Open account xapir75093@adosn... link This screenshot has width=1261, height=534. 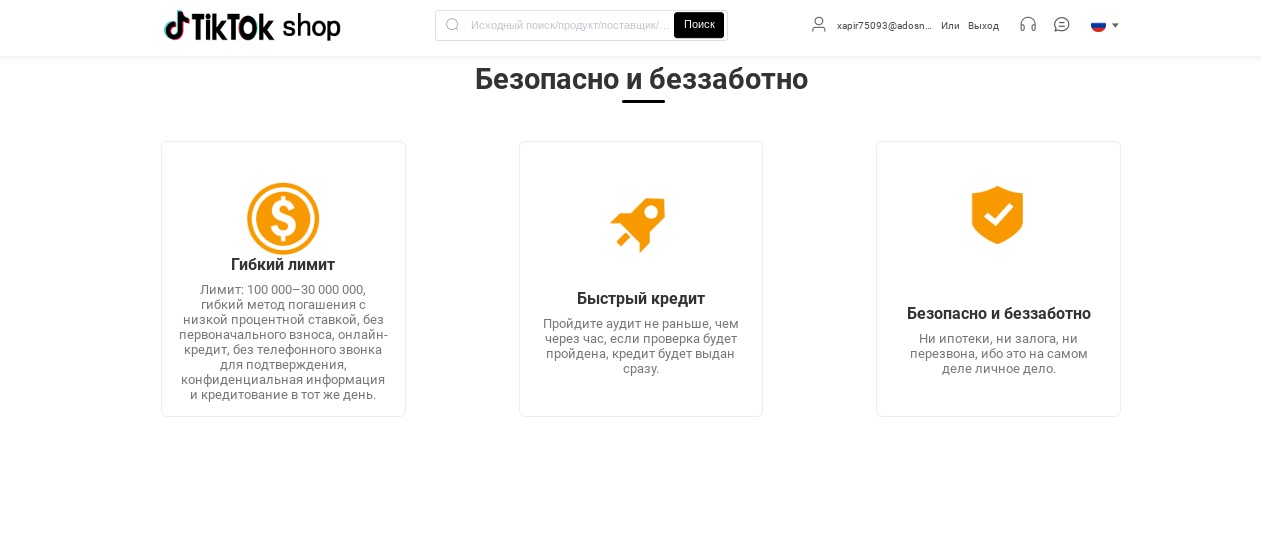pos(884,26)
